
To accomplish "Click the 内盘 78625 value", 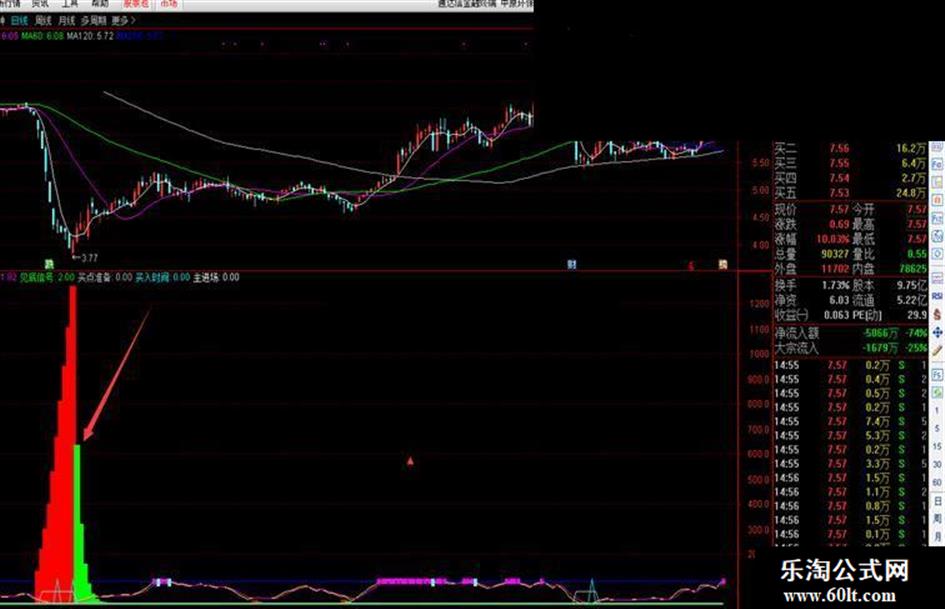I will coord(913,269).
